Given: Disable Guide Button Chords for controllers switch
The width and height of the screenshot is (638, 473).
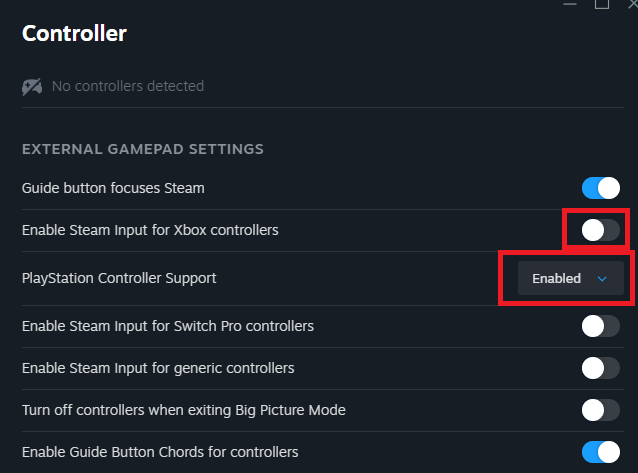Looking at the screenshot, I should [601, 452].
